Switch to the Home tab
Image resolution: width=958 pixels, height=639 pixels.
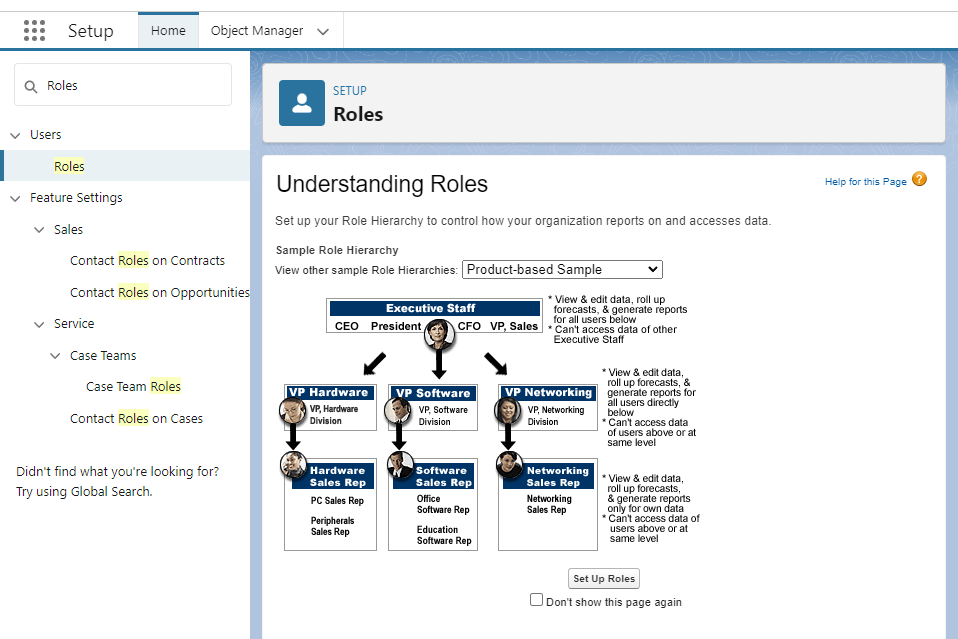(168, 31)
